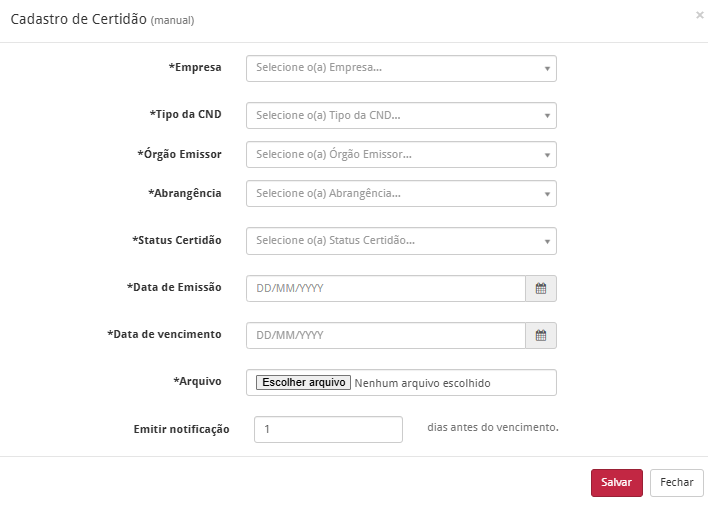Click the Data de Emissão date field
The image size is (708, 506).
(x=386, y=288)
